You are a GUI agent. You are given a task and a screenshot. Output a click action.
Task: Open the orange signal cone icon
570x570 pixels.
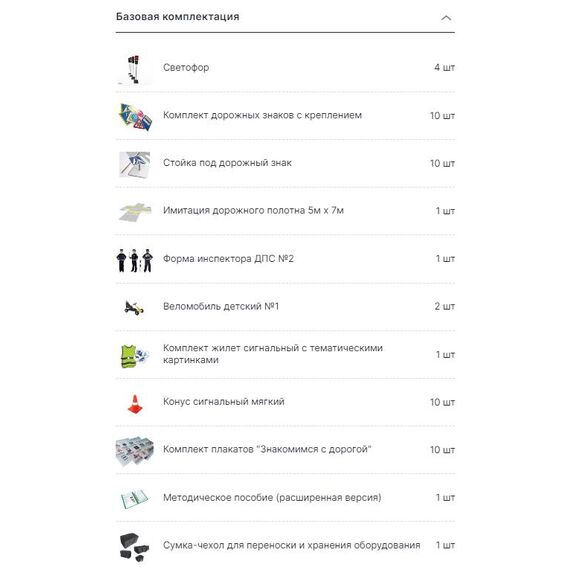click(135, 404)
